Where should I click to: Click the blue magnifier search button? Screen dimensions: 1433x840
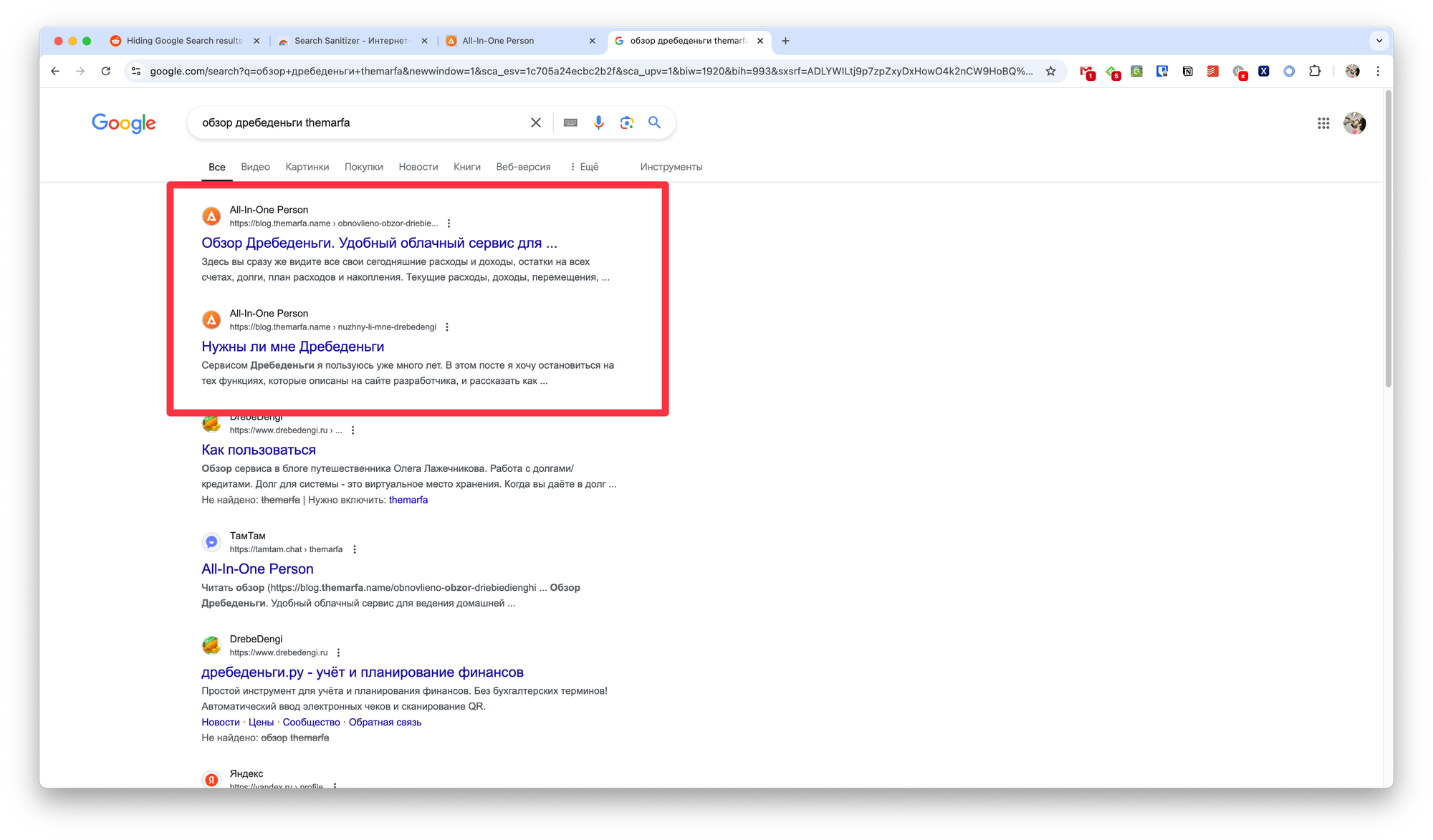[x=654, y=122]
